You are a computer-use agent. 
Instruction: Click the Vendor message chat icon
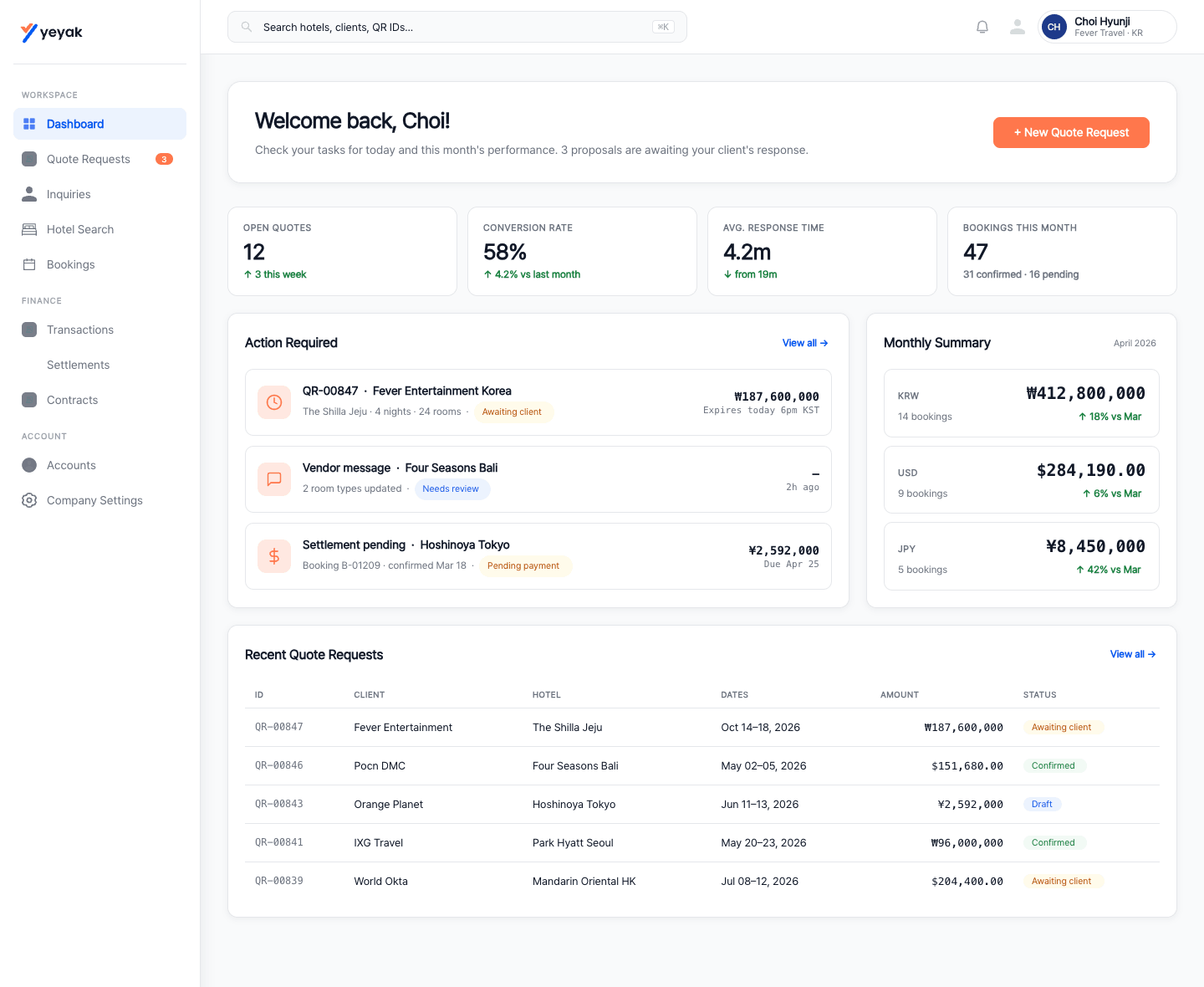click(x=274, y=479)
